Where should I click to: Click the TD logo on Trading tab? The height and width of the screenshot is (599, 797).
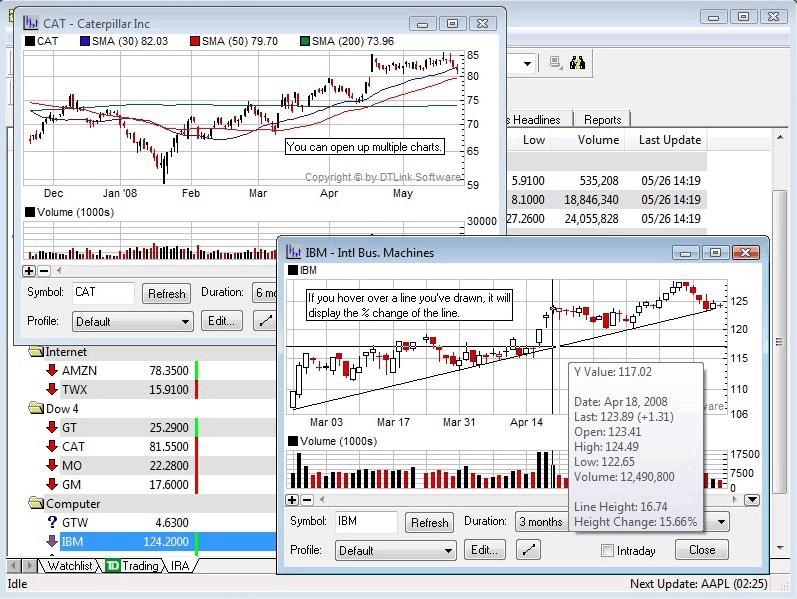click(x=112, y=565)
